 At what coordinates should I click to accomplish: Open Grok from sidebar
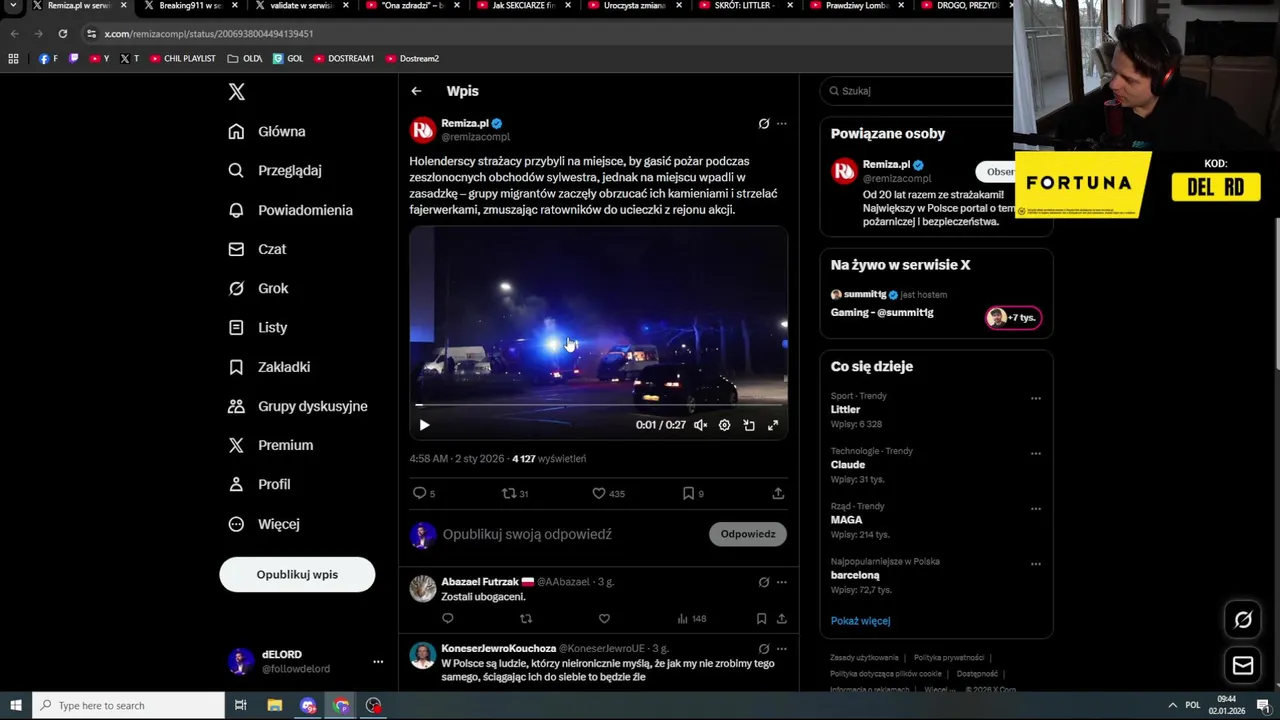point(258,288)
